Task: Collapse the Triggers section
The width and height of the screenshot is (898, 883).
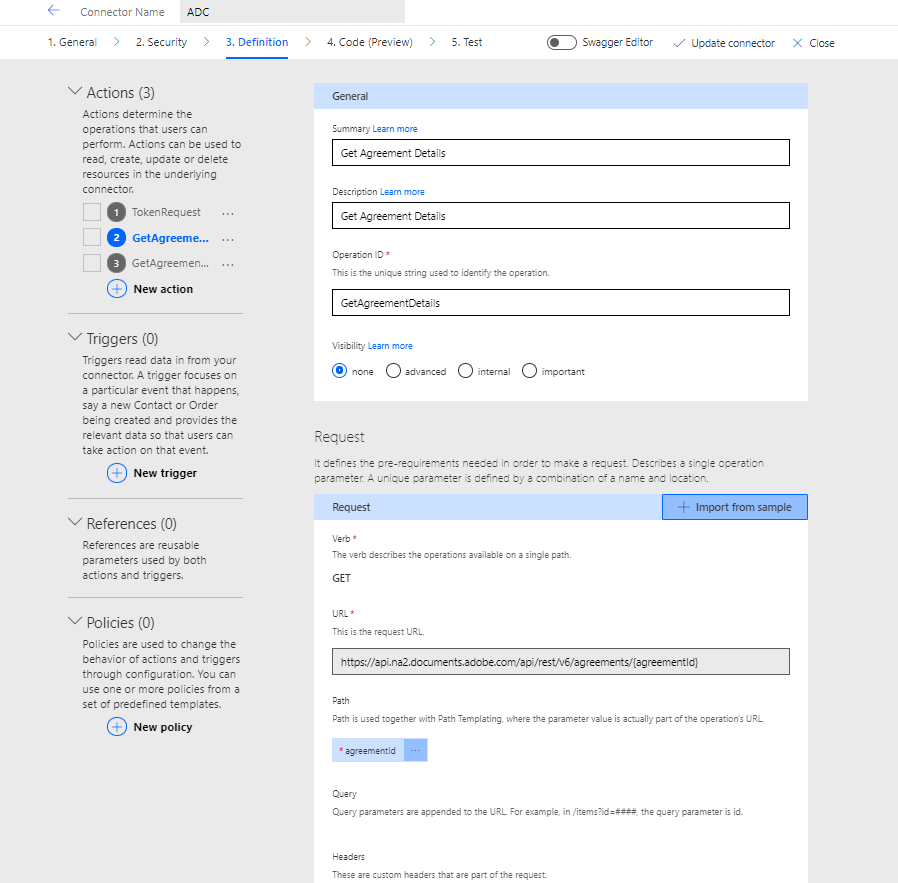Action: 75,338
